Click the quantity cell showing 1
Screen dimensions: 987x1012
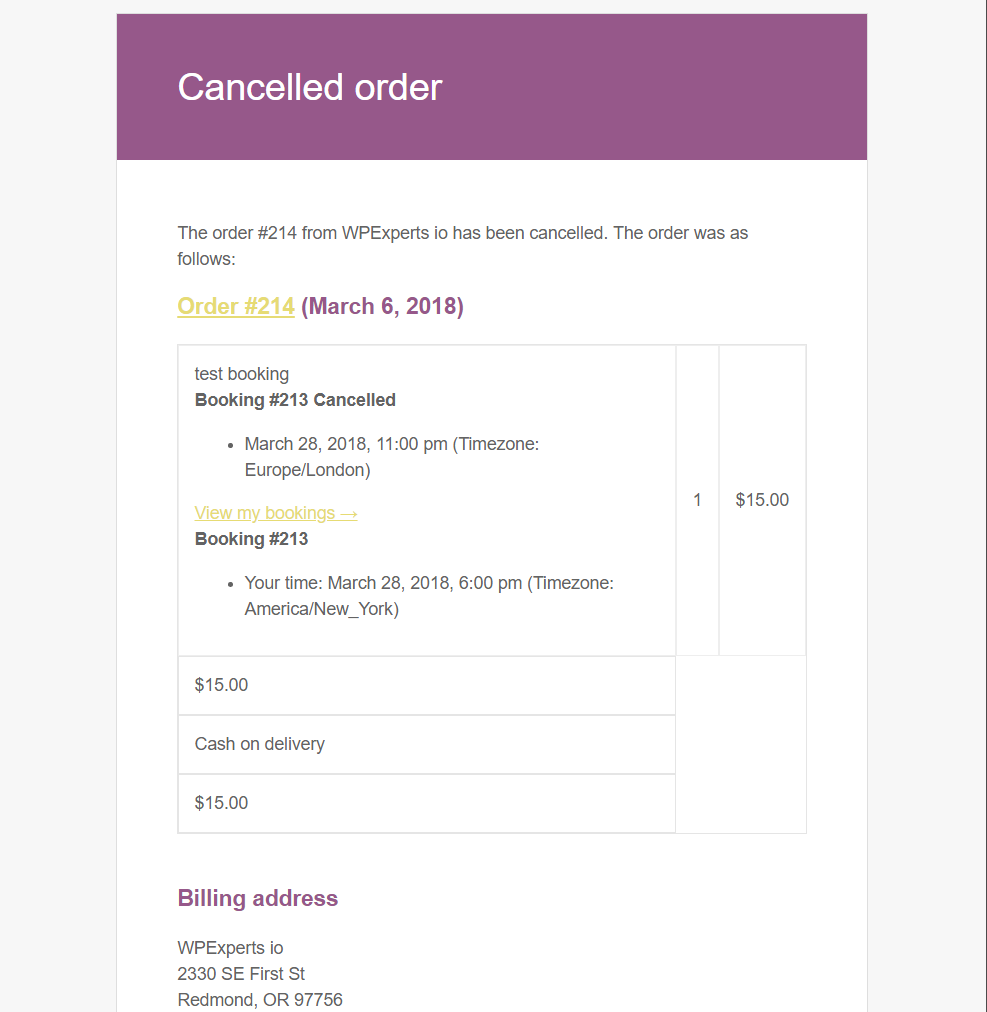(697, 500)
